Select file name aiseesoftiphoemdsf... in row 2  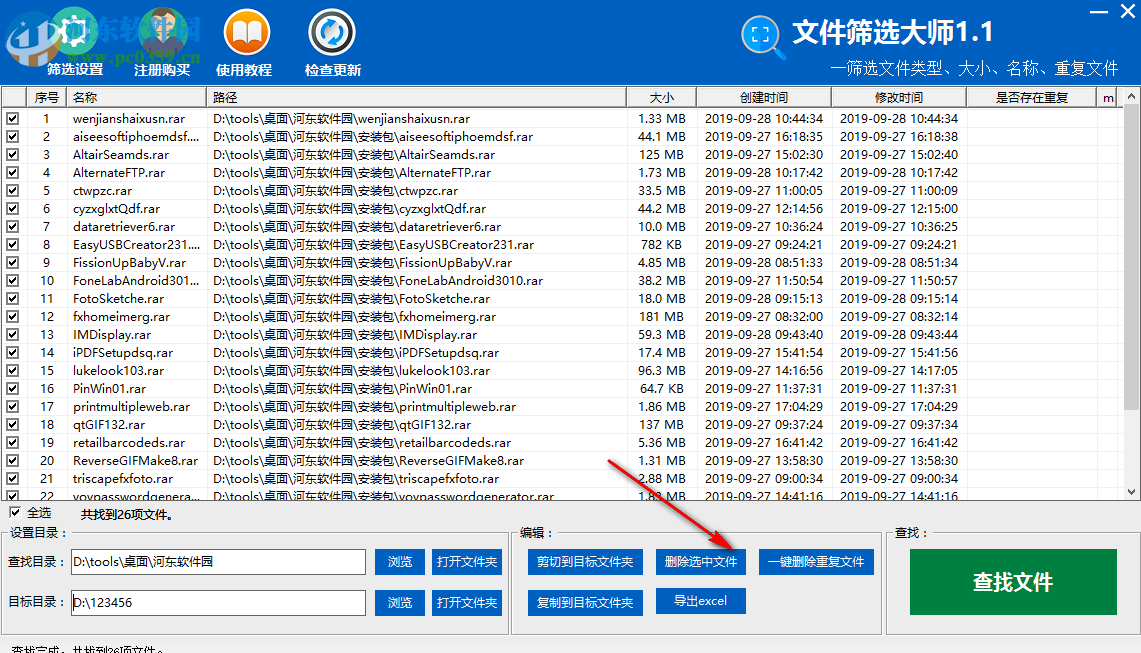click(136, 136)
